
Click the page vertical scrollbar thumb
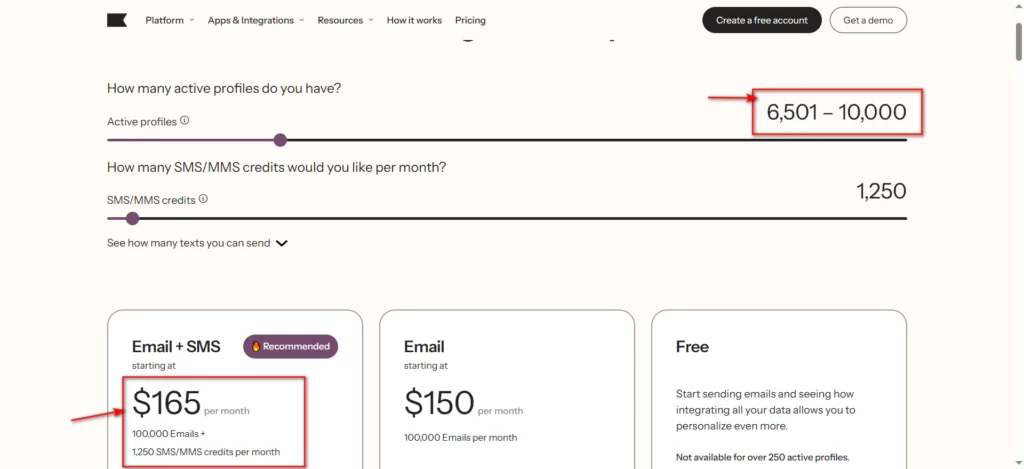1019,40
